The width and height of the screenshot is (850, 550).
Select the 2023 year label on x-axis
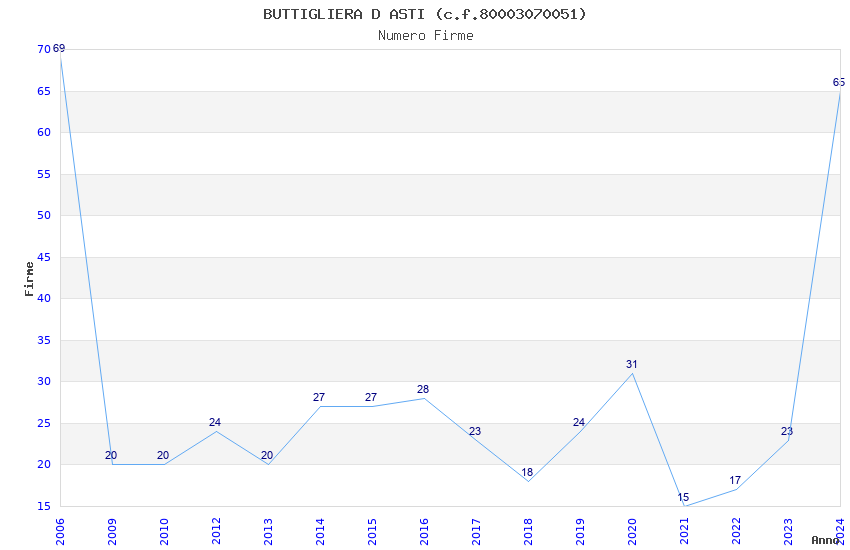coord(788,531)
